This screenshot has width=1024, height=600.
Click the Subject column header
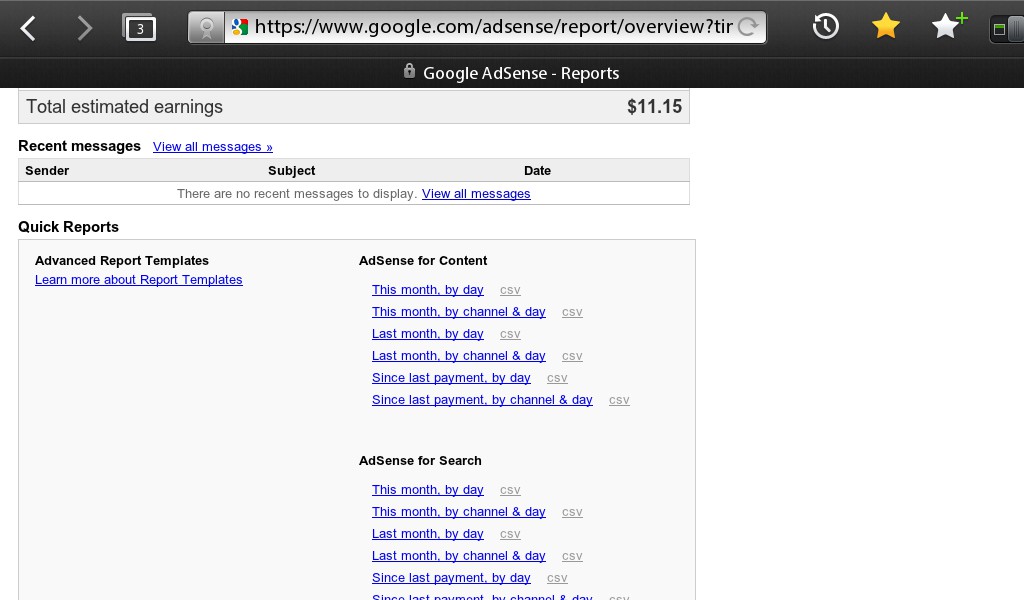(x=291, y=170)
